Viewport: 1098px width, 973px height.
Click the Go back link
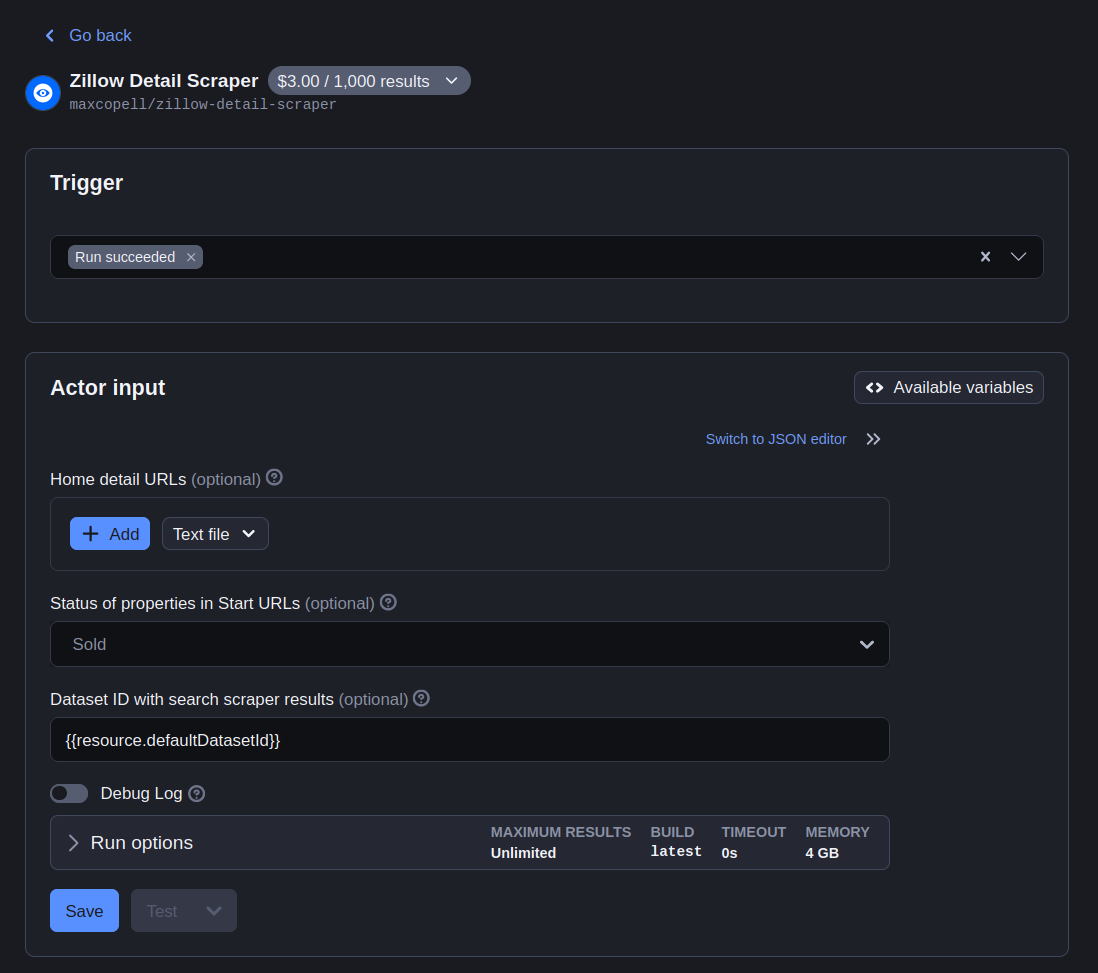100,35
